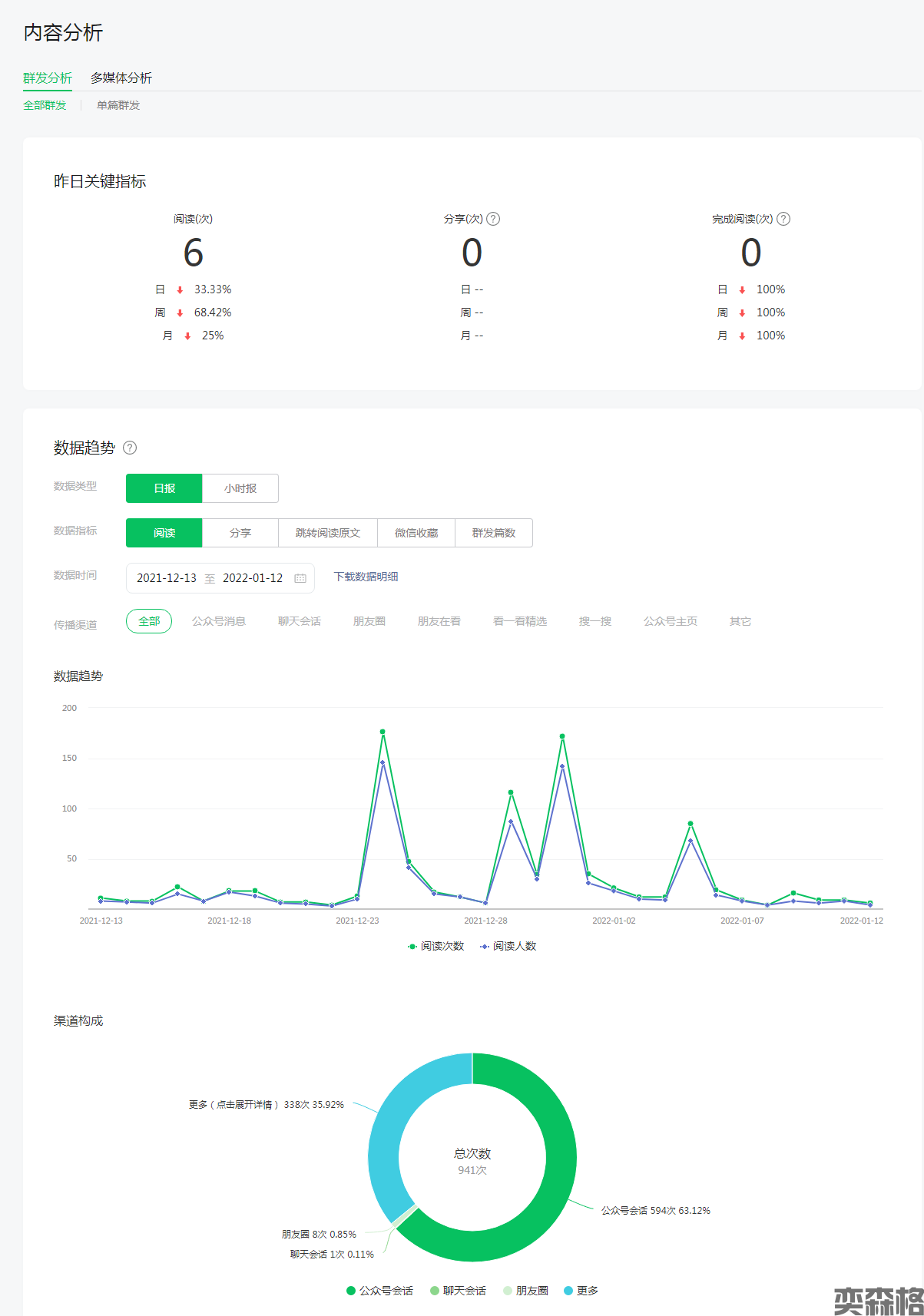Select 分享 data metric
The width and height of the screenshot is (924, 1316).
(x=240, y=533)
